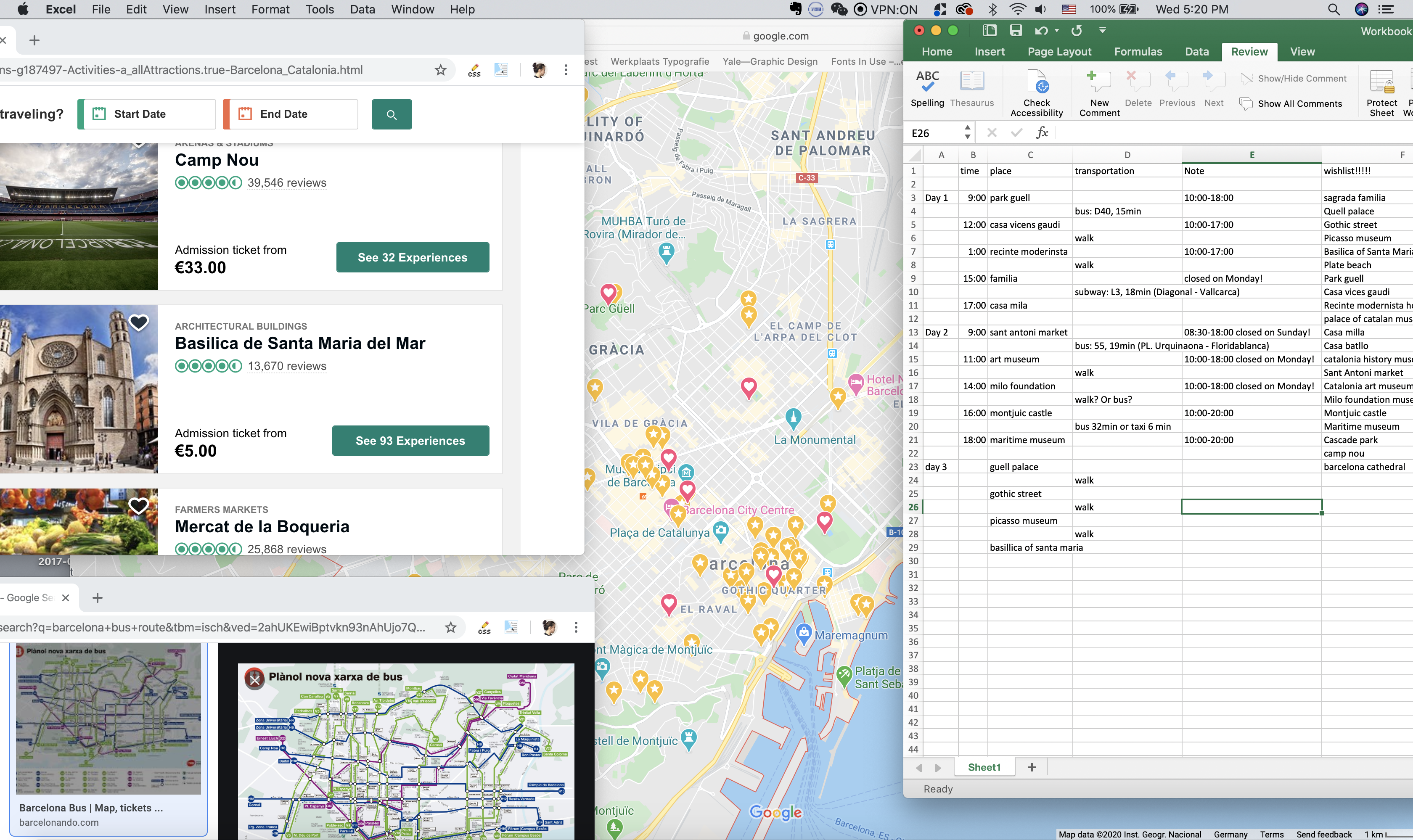
Task: Expand the Customize Quick Access Toolbar dropdown
Action: click(x=1102, y=31)
